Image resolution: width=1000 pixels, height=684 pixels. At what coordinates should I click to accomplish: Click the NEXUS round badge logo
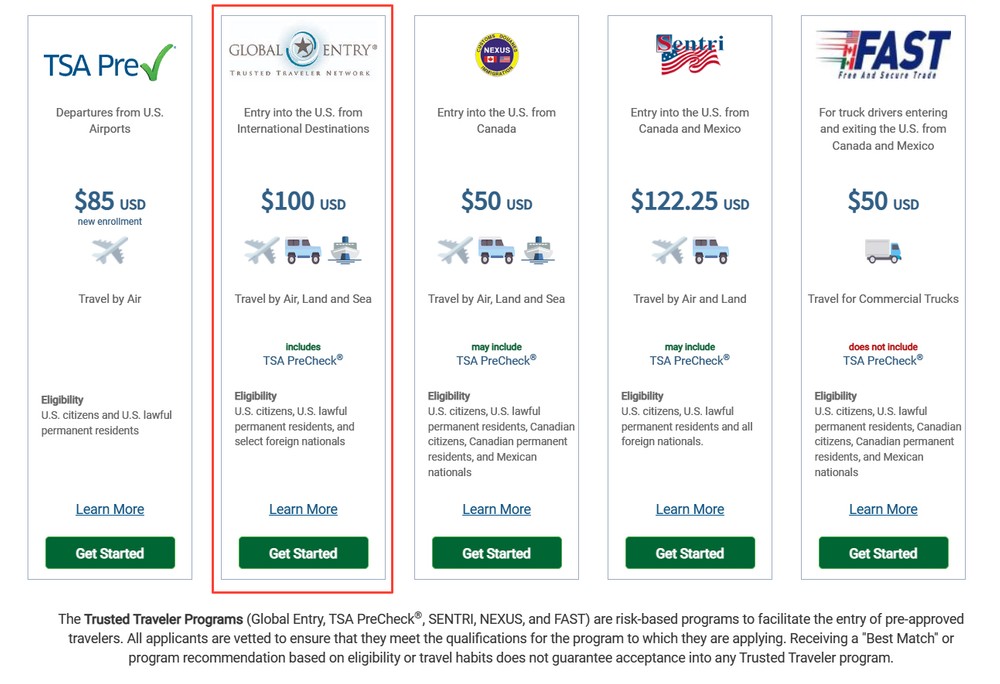(x=496, y=55)
